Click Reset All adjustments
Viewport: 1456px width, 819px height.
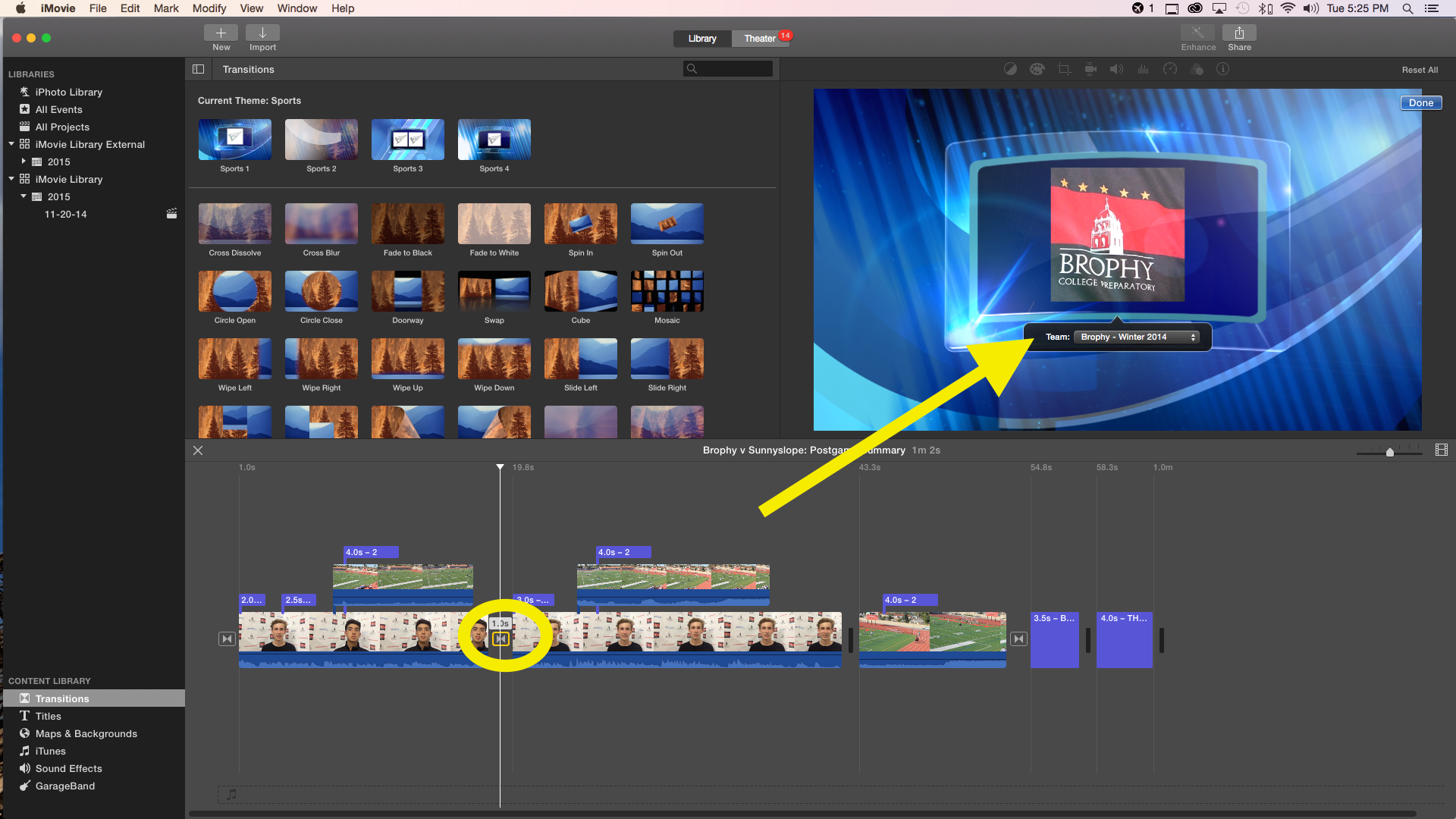tap(1420, 70)
